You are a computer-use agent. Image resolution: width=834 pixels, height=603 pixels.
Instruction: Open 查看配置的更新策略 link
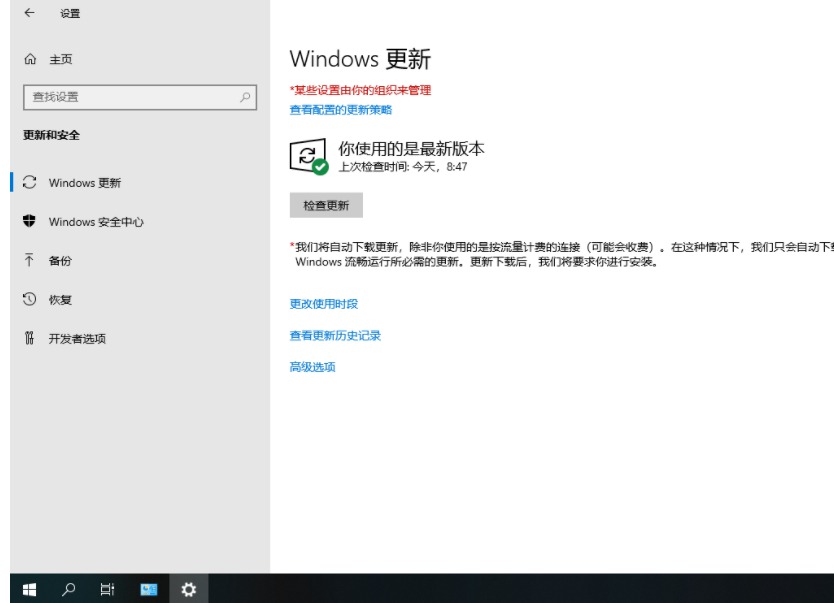(x=340, y=110)
